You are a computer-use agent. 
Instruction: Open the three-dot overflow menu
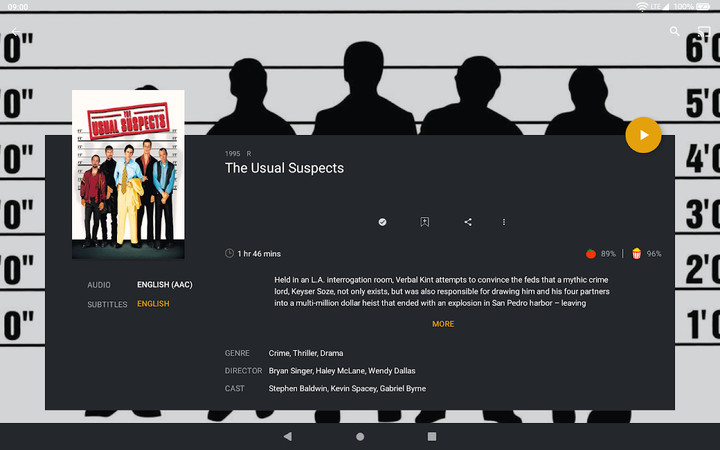(504, 222)
